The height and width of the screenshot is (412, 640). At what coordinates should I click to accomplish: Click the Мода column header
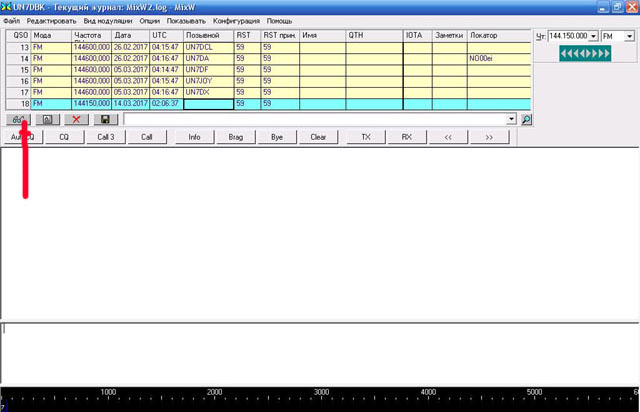click(x=51, y=36)
